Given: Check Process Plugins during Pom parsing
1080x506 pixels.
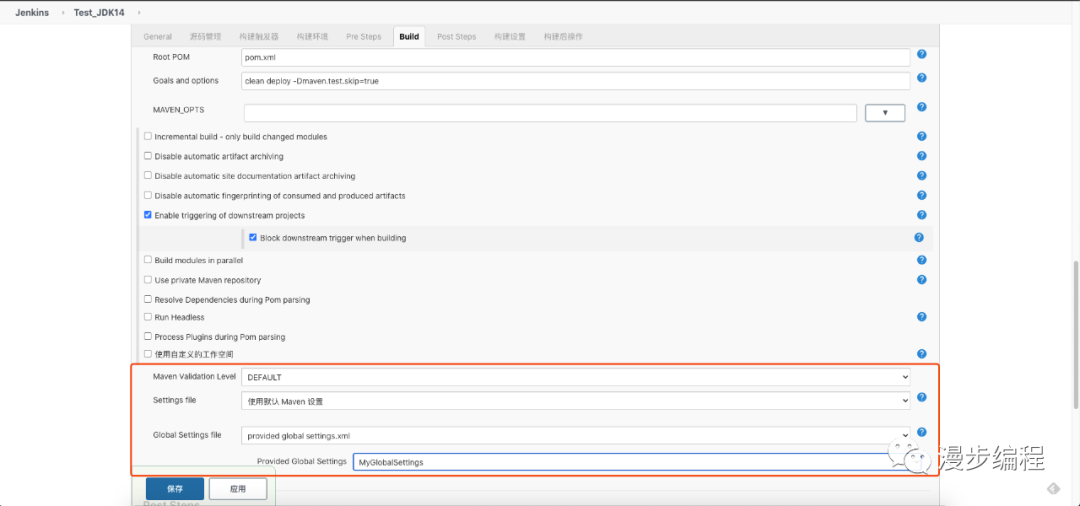Looking at the screenshot, I should click(148, 337).
